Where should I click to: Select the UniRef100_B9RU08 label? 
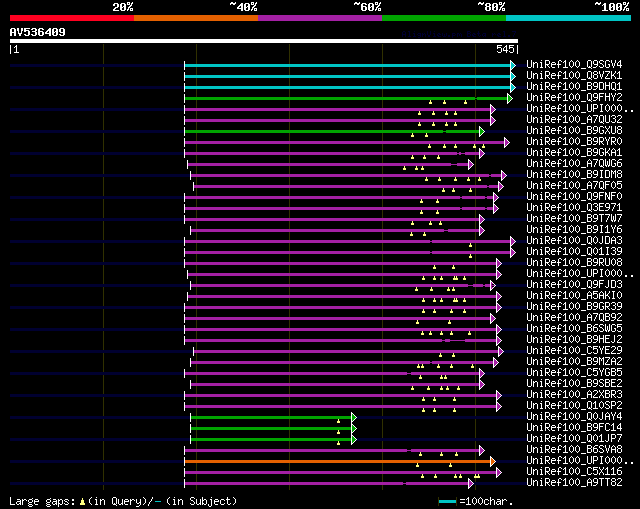574,263
